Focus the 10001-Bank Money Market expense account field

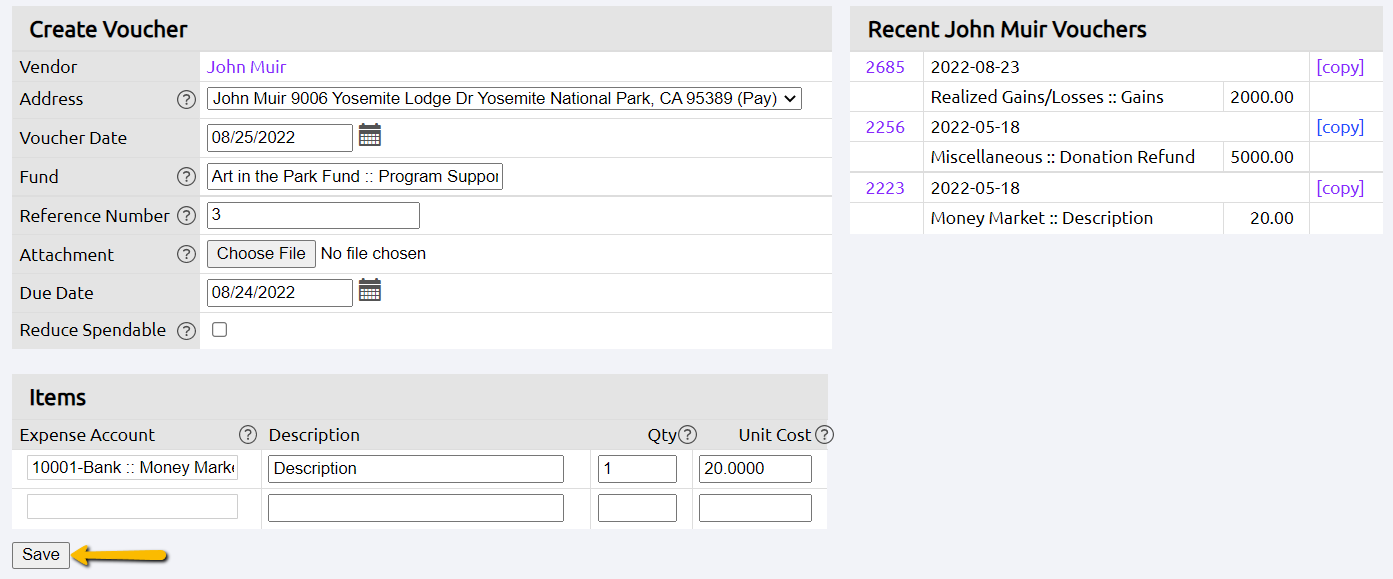[132, 468]
